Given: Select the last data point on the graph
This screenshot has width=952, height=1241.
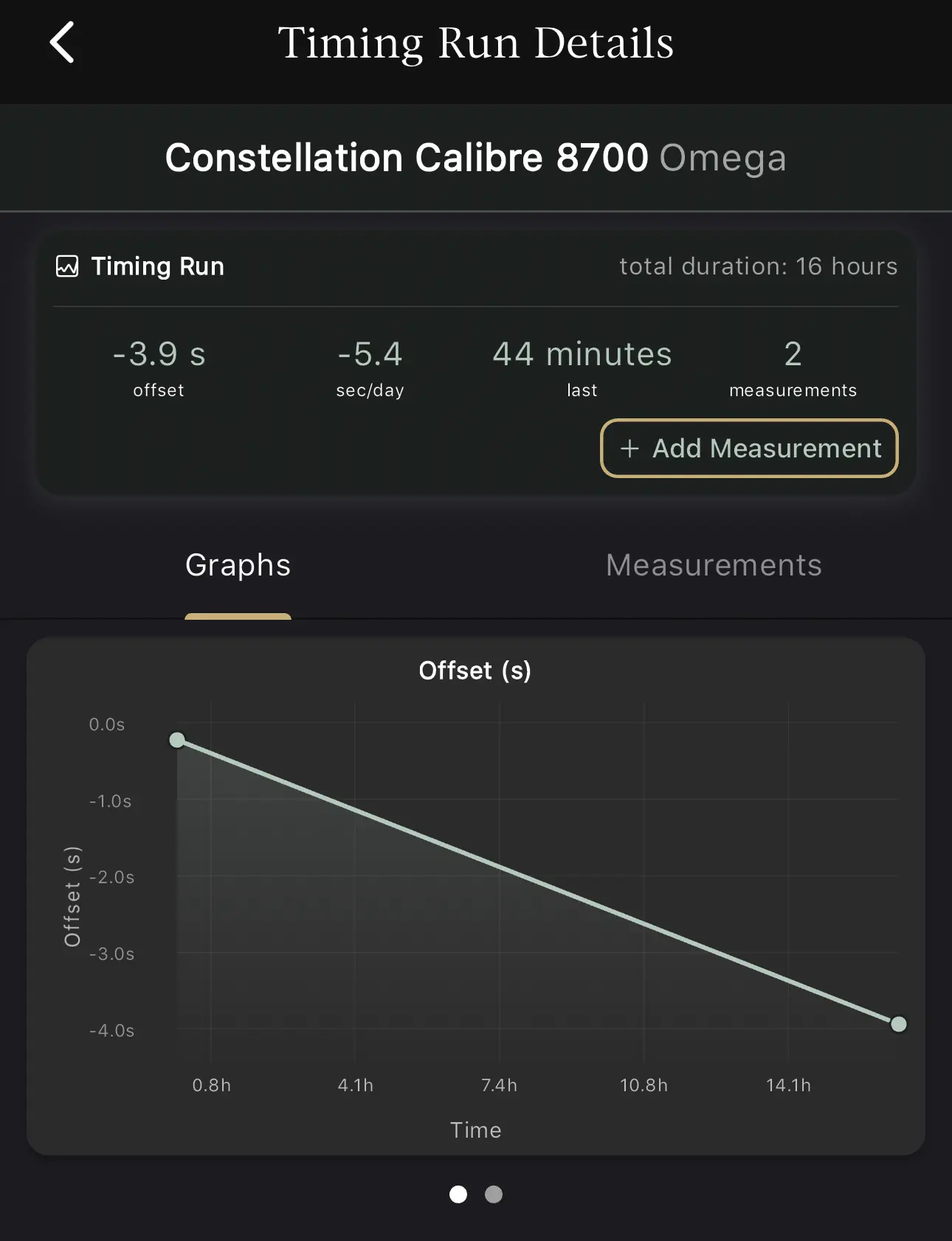Looking at the screenshot, I should (898, 1024).
